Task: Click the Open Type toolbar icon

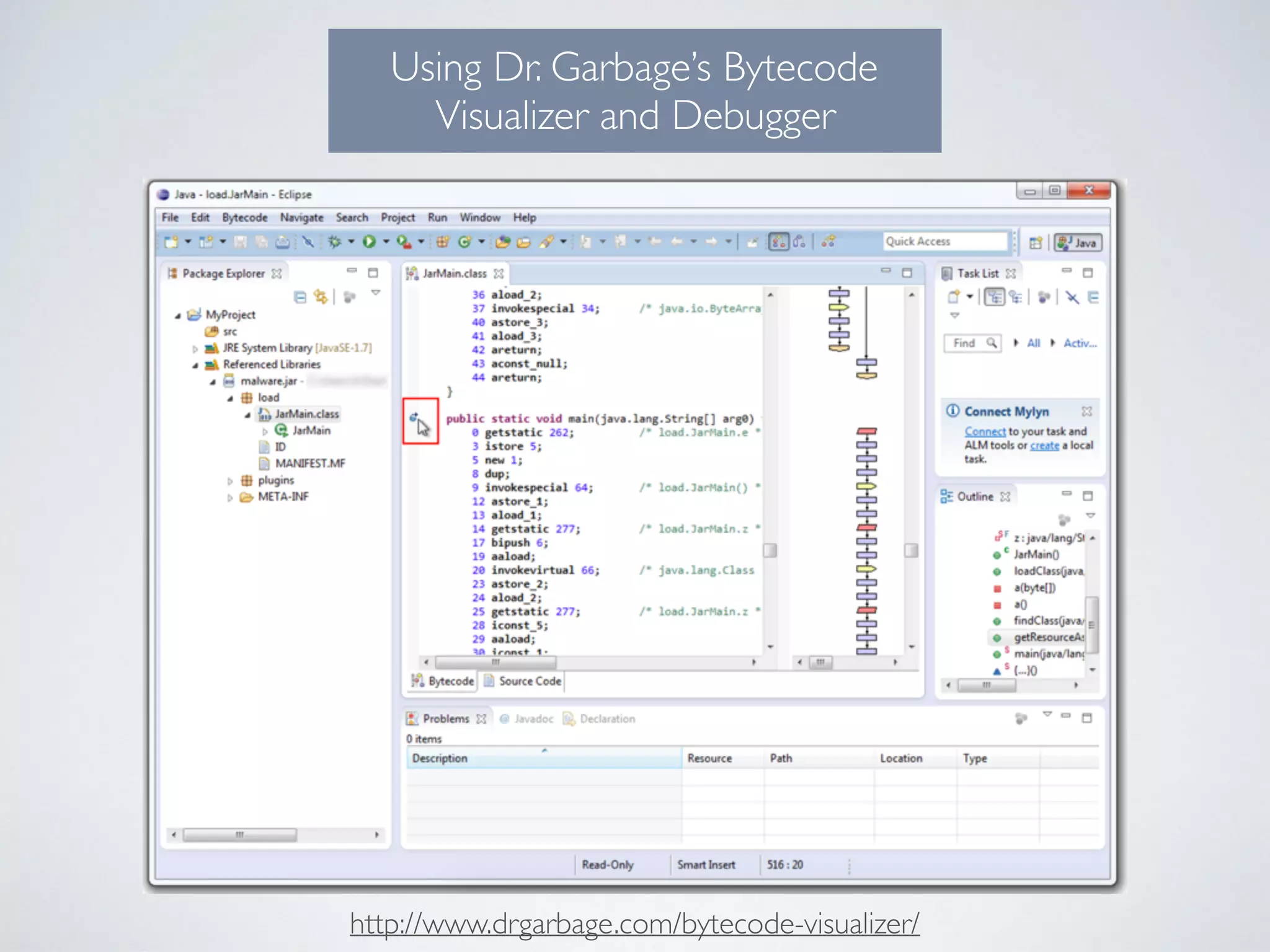Action: pyautogui.click(x=502, y=242)
